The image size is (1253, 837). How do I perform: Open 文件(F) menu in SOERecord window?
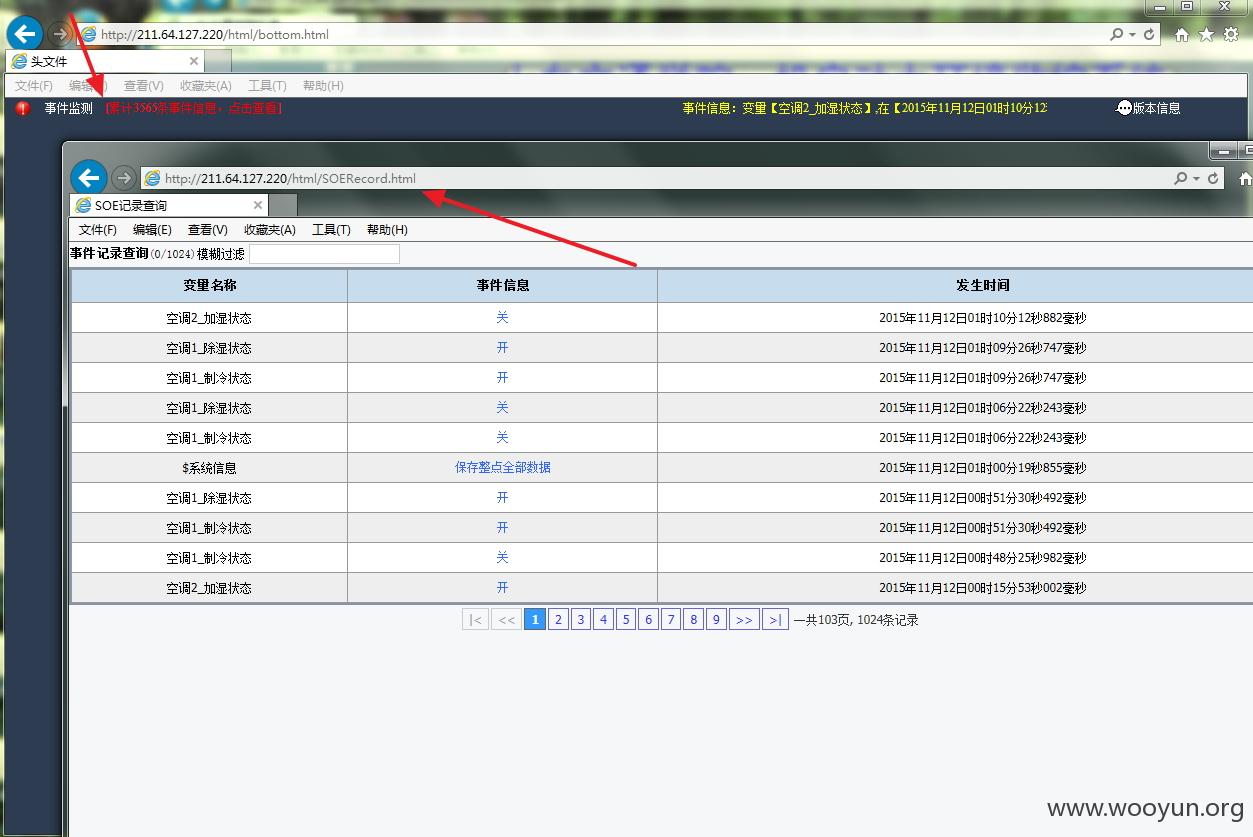[x=98, y=230]
